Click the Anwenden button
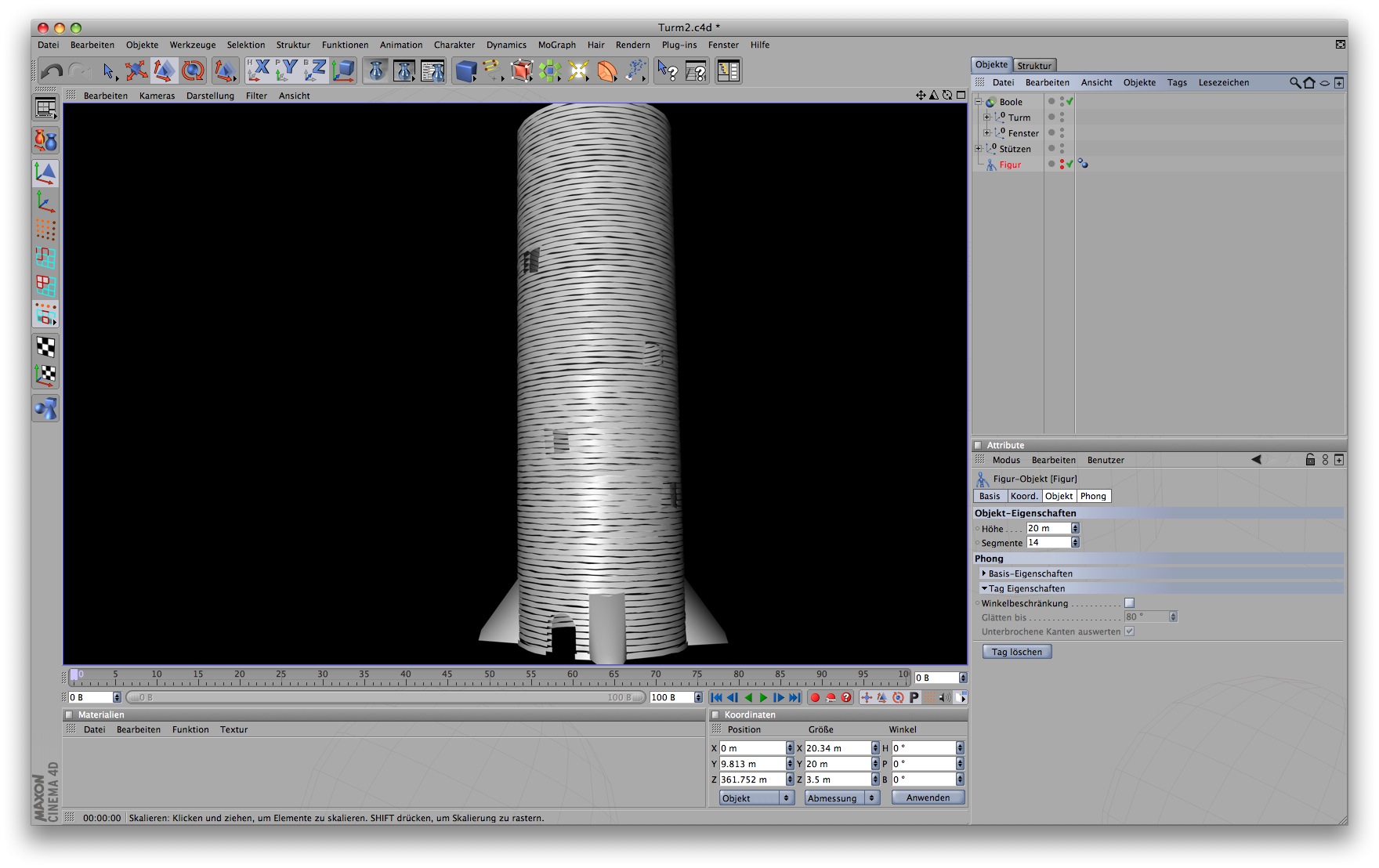This screenshot has width=1379, height=868. click(928, 798)
